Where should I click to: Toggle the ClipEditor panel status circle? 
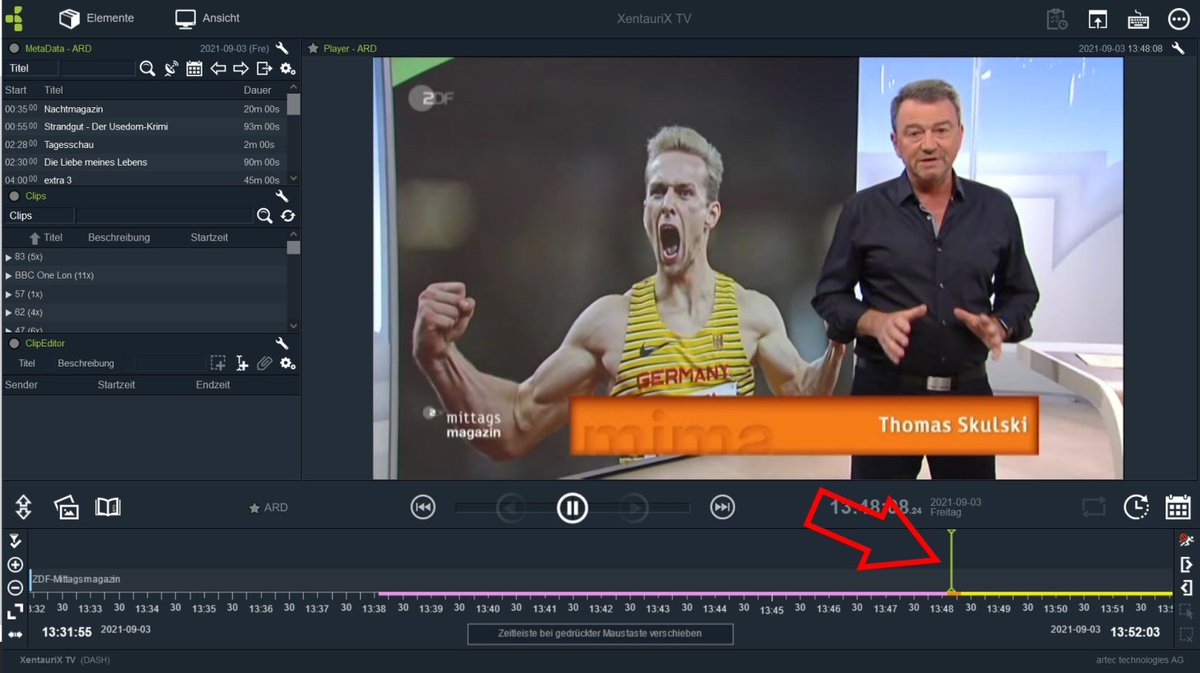pos(14,343)
